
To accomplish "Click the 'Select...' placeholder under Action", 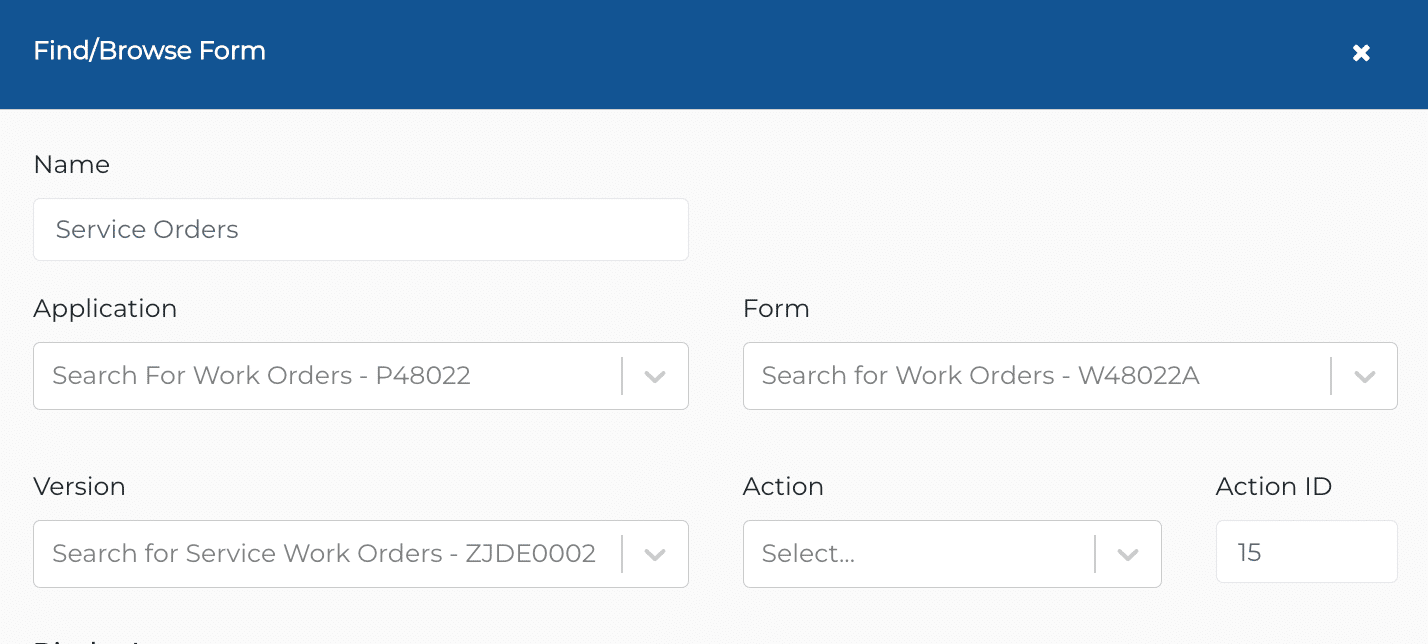I will coord(808,553).
